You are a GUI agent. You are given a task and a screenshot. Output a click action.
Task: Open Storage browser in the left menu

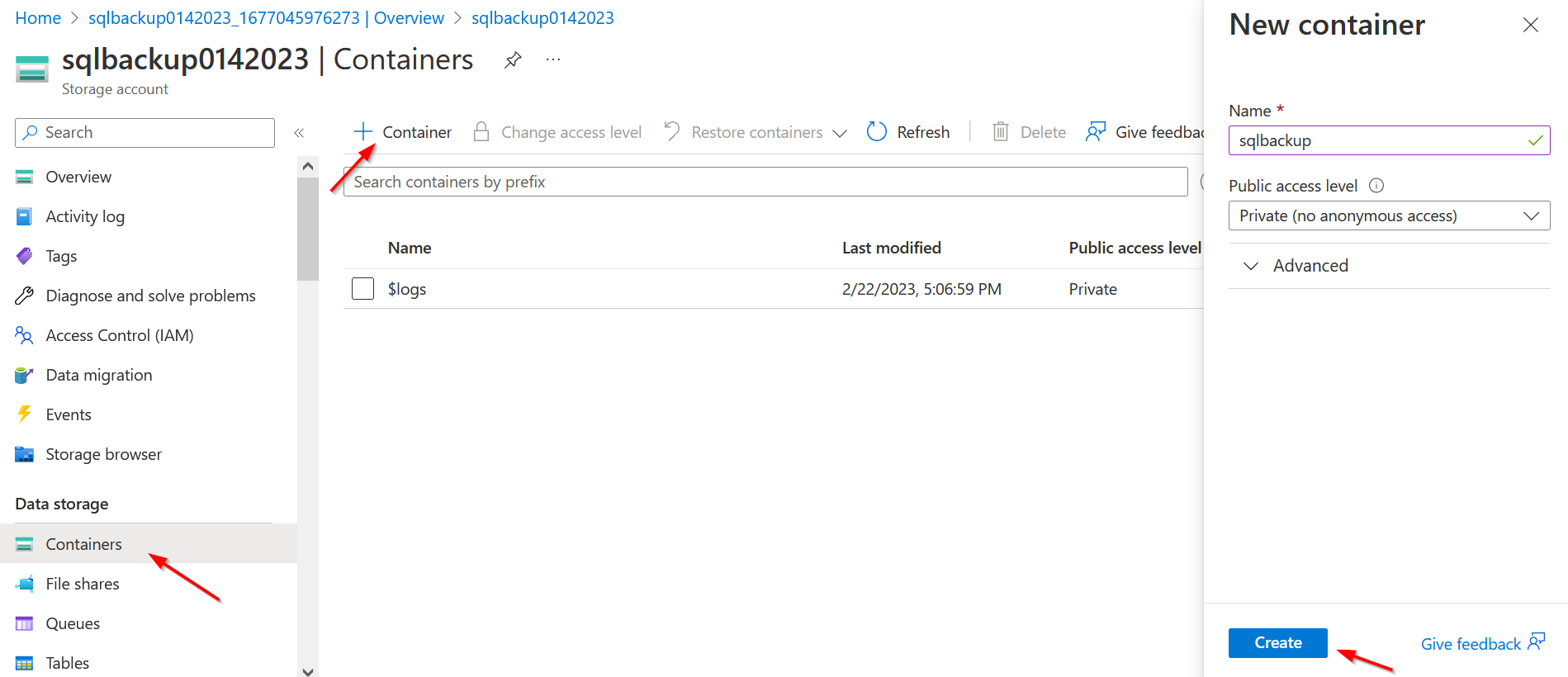pyautogui.click(x=104, y=454)
